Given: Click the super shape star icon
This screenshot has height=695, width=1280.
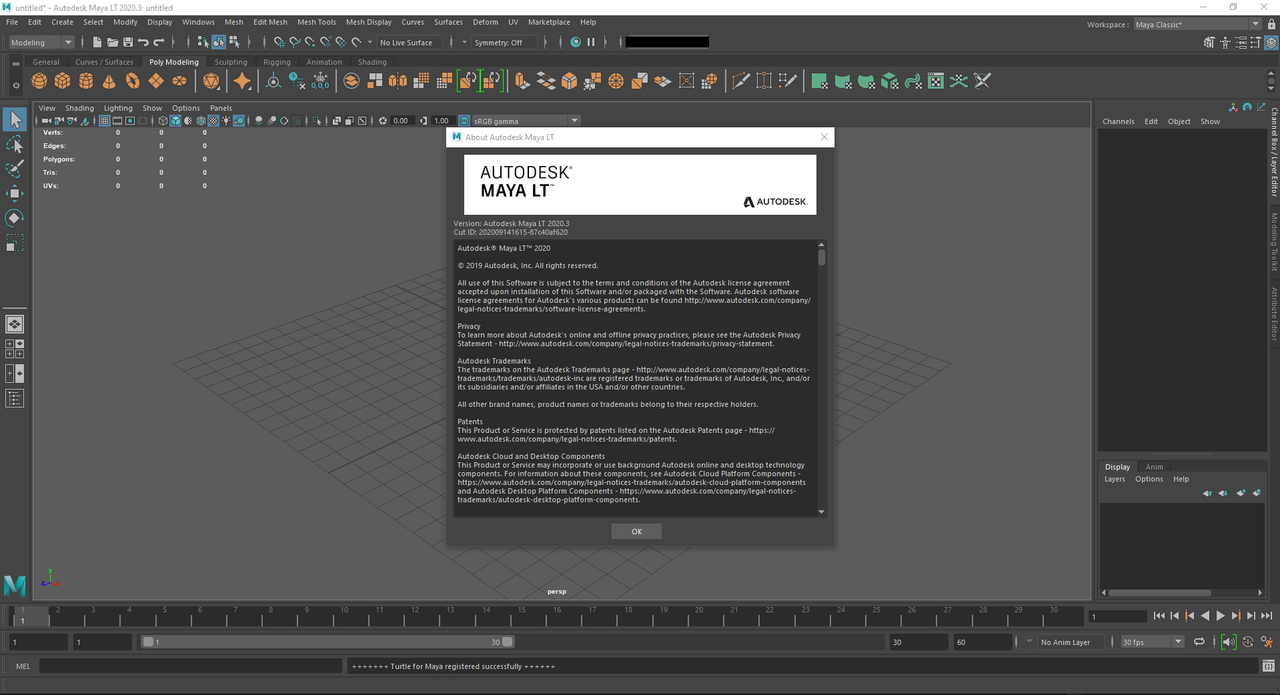Looking at the screenshot, I should coord(242,81).
